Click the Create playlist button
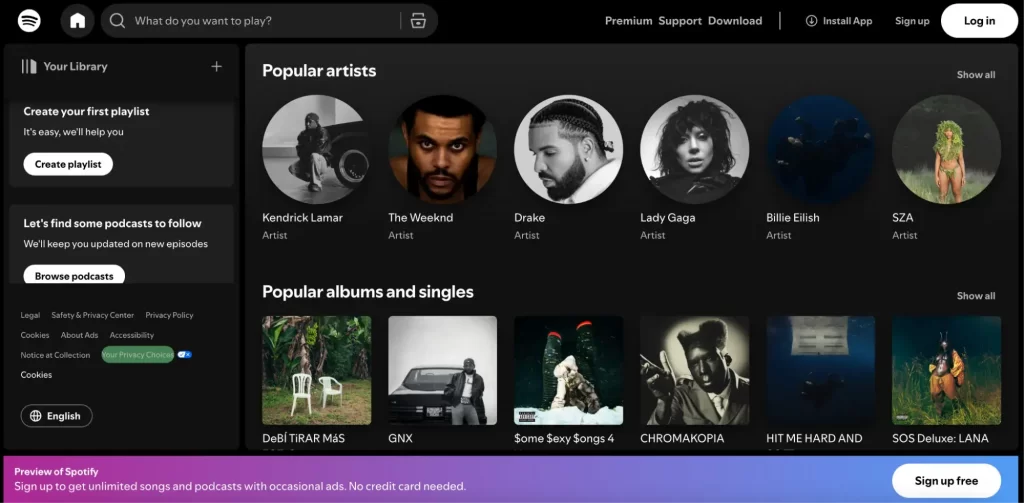The image size is (1024, 503). pos(68,164)
